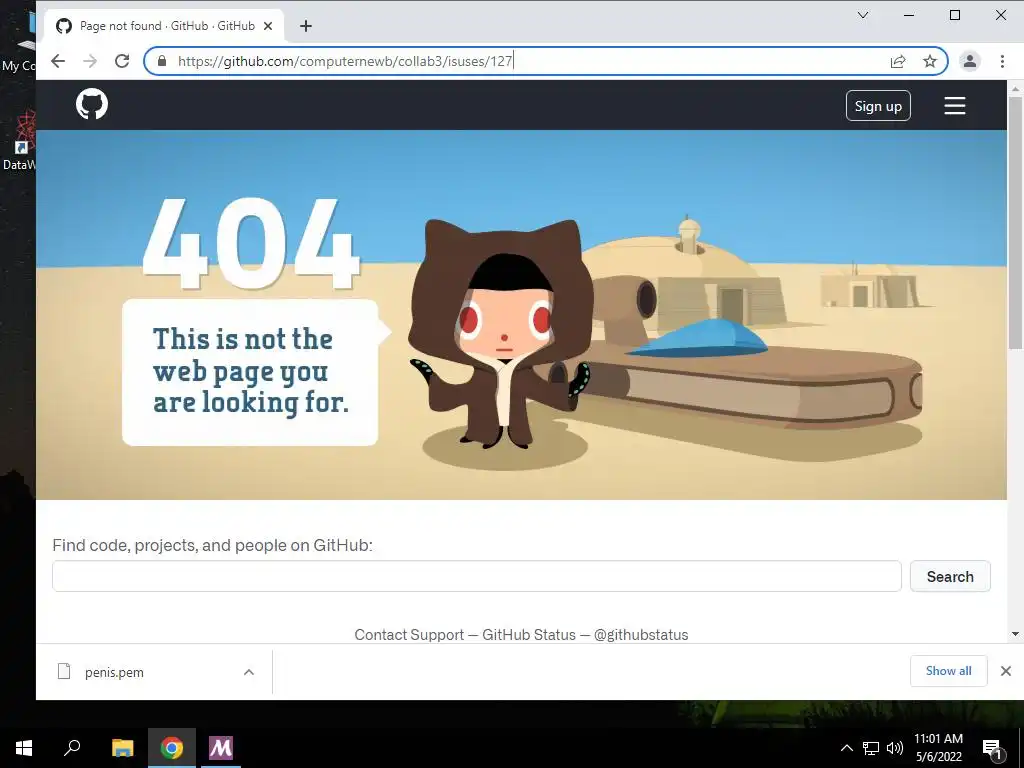Go back to the previous page
The image size is (1024, 768).
tap(58, 61)
